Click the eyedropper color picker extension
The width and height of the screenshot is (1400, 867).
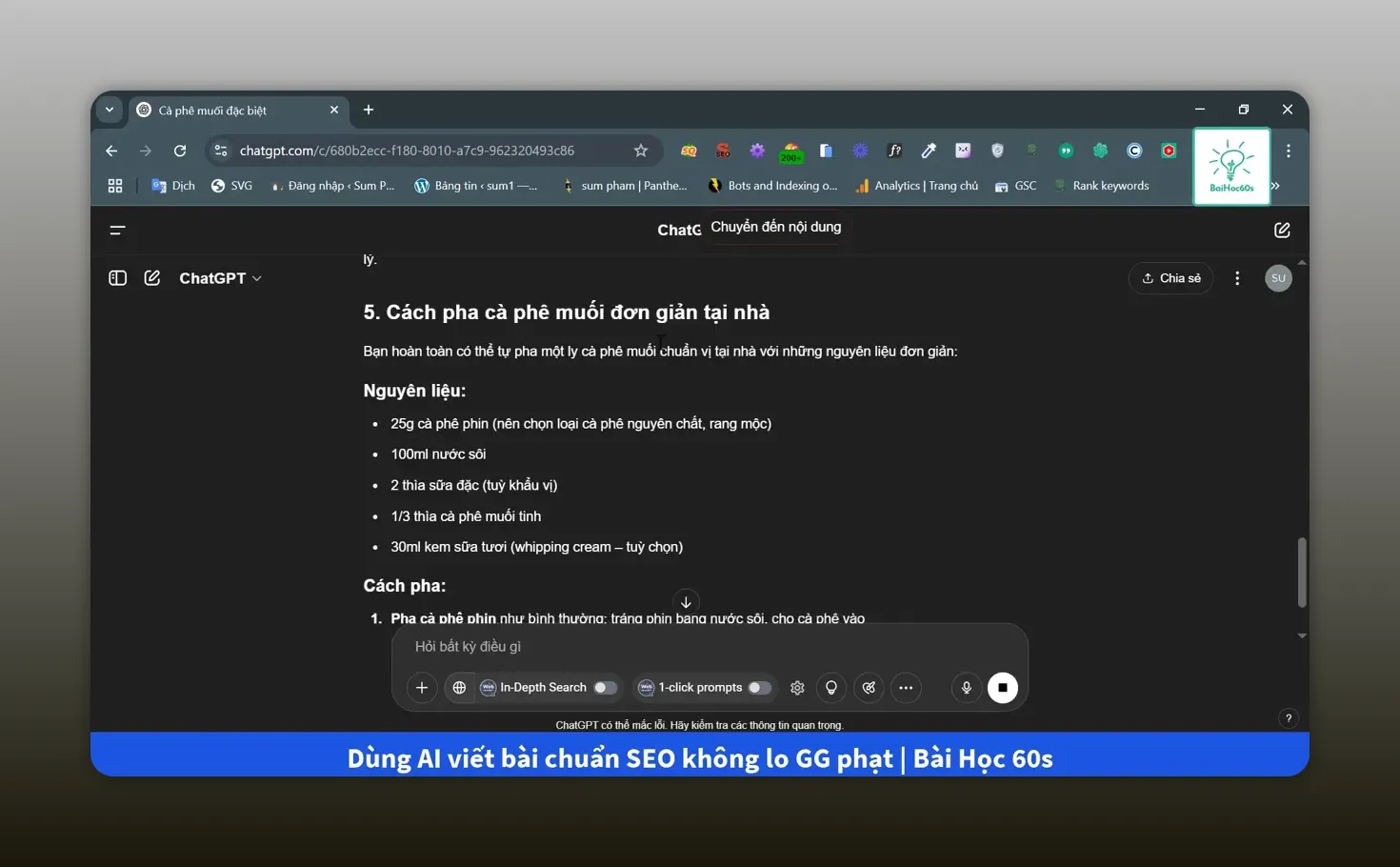click(x=929, y=151)
